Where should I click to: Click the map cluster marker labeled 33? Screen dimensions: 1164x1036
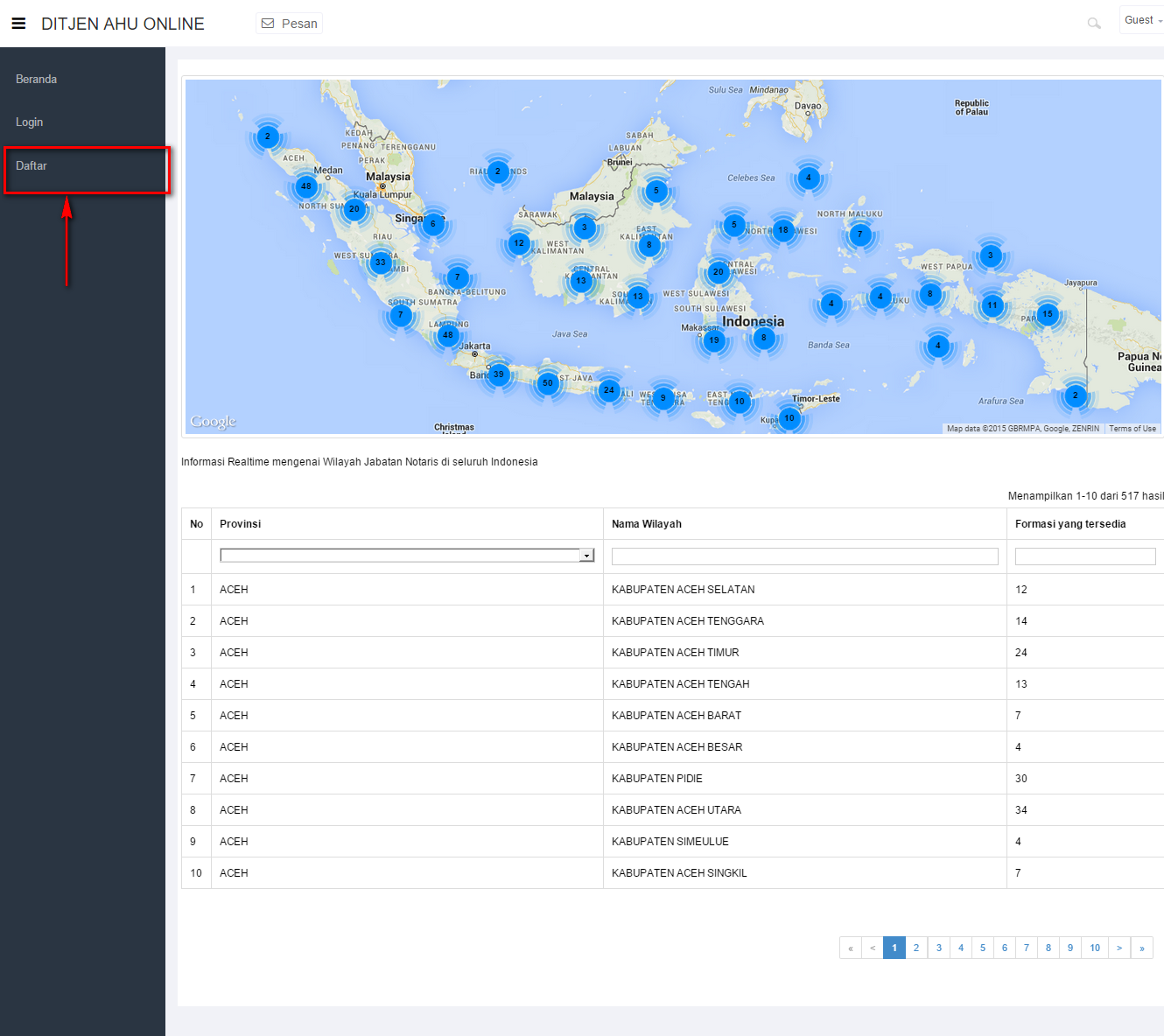tap(381, 262)
